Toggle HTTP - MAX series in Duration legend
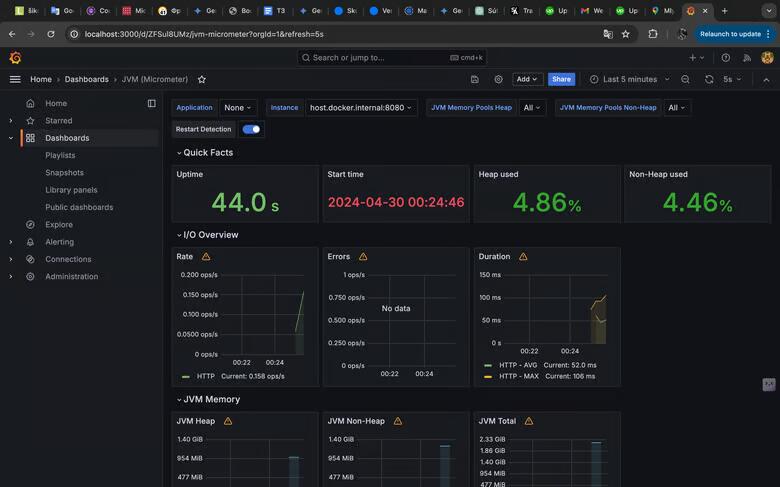 (518, 376)
